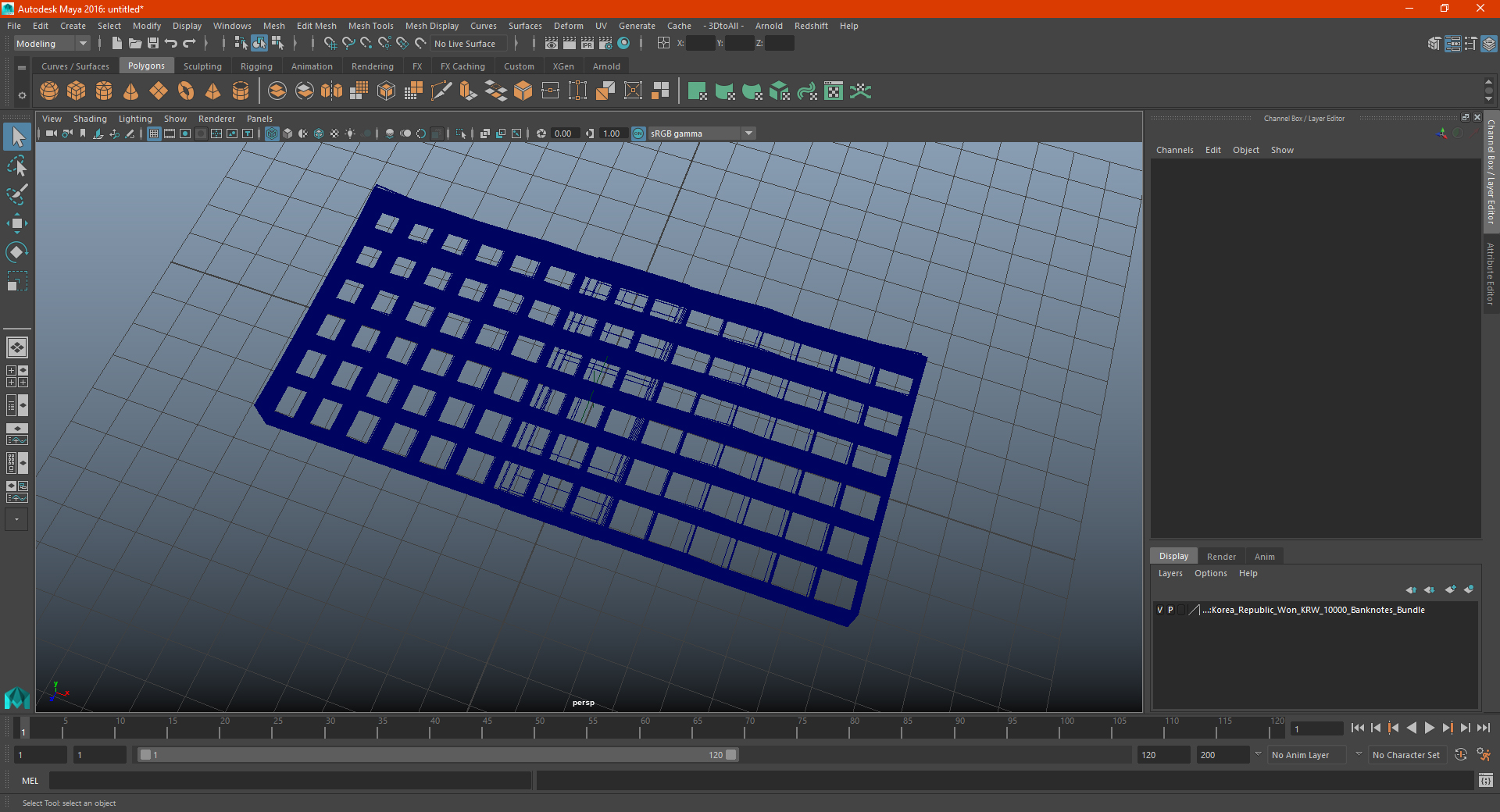Open the Modeling menu set dropdown
1500x812 pixels.
pyautogui.click(x=52, y=44)
